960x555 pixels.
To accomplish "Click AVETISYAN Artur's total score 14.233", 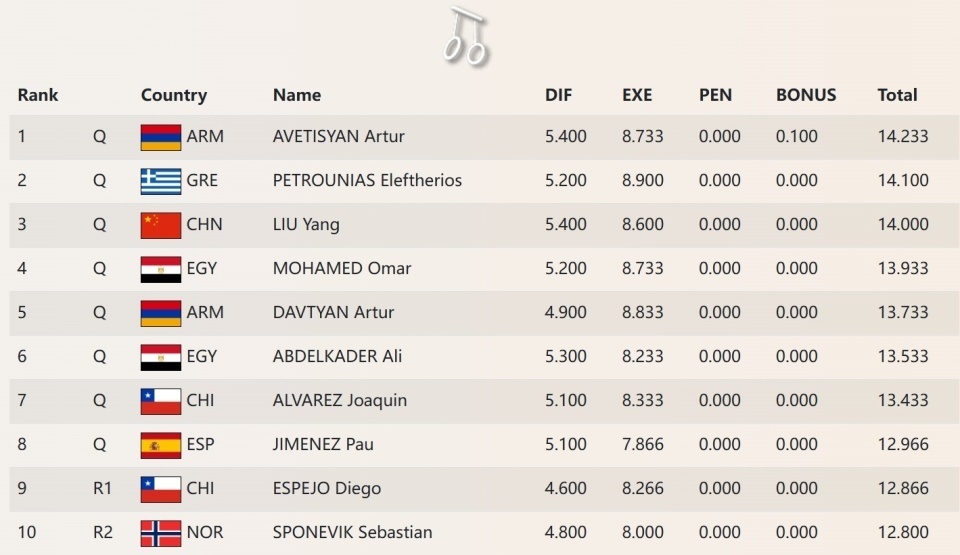I will tap(903, 137).
